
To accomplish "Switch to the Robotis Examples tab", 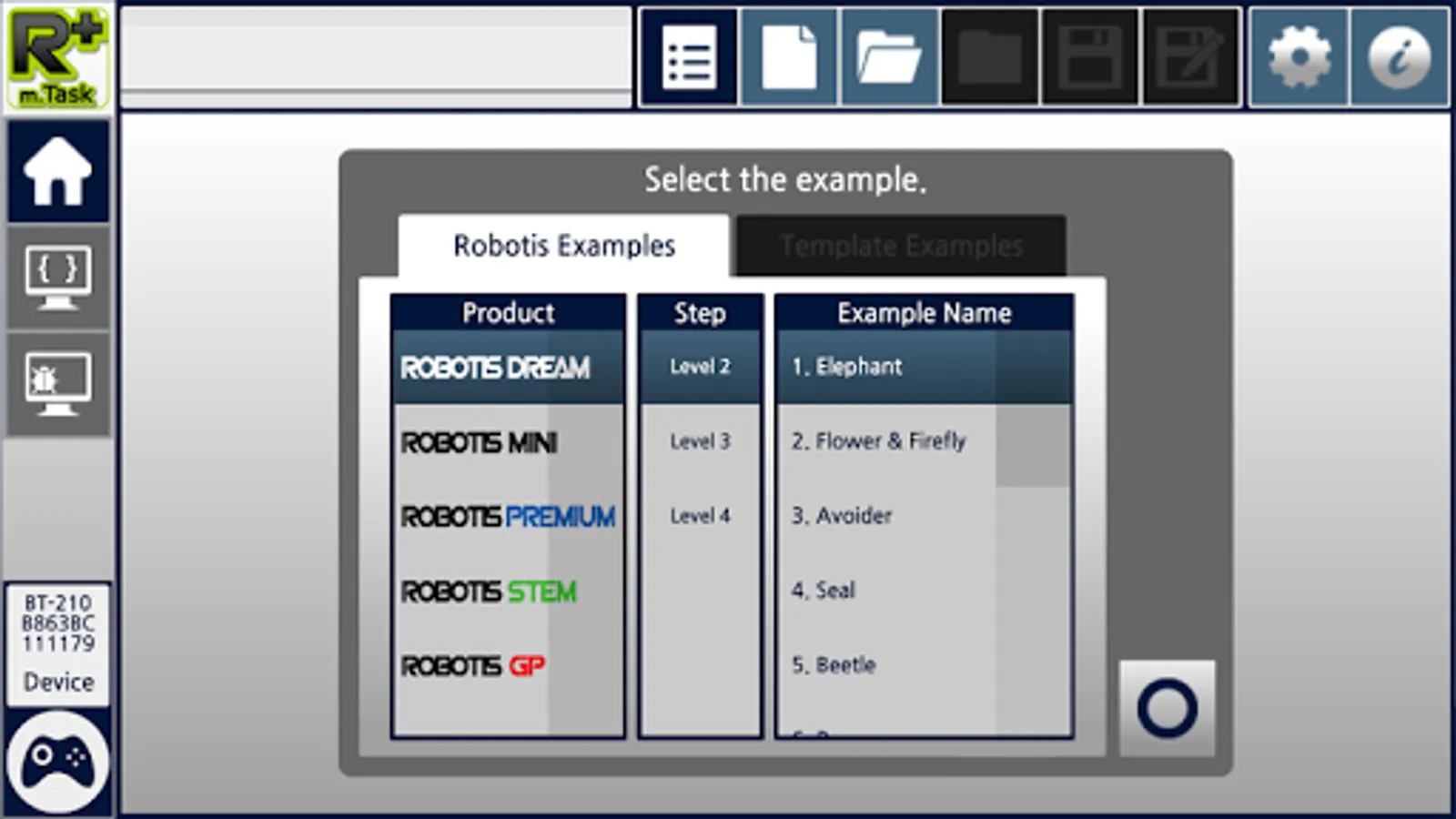I will point(564,246).
